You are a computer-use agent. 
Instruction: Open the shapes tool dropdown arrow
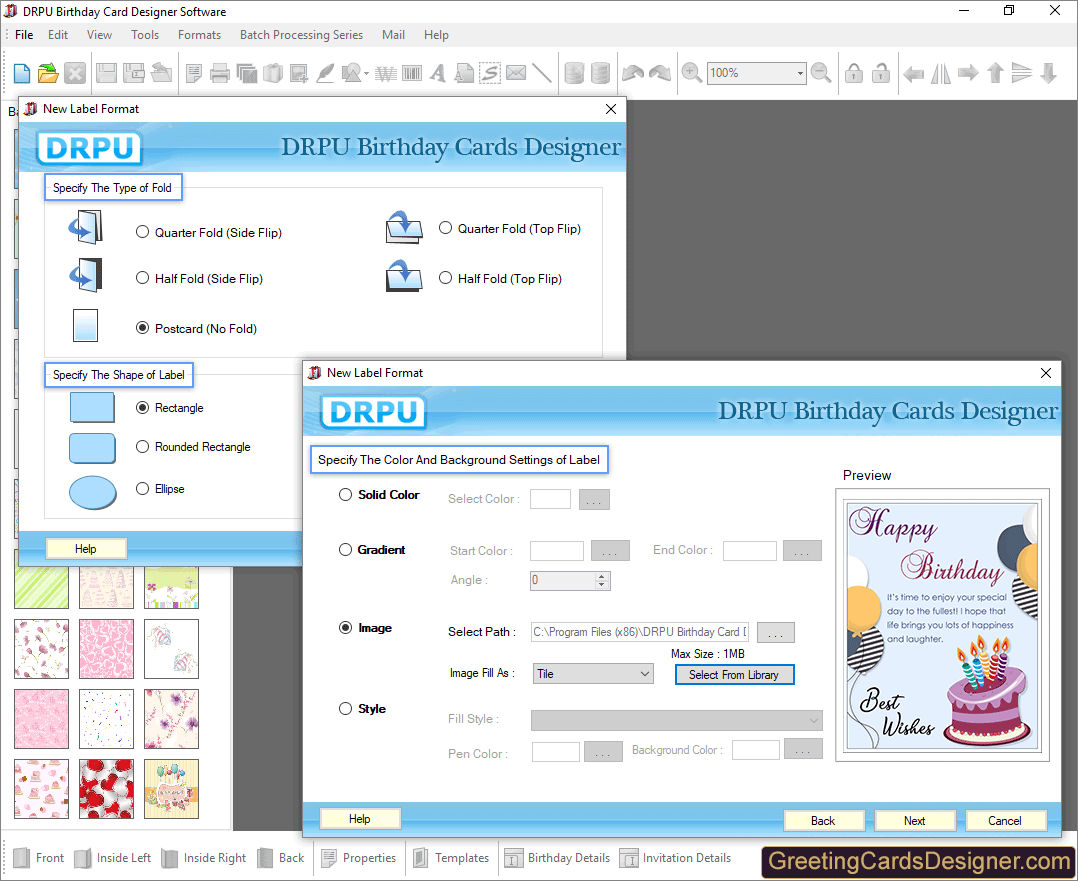[x=366, y=74]
